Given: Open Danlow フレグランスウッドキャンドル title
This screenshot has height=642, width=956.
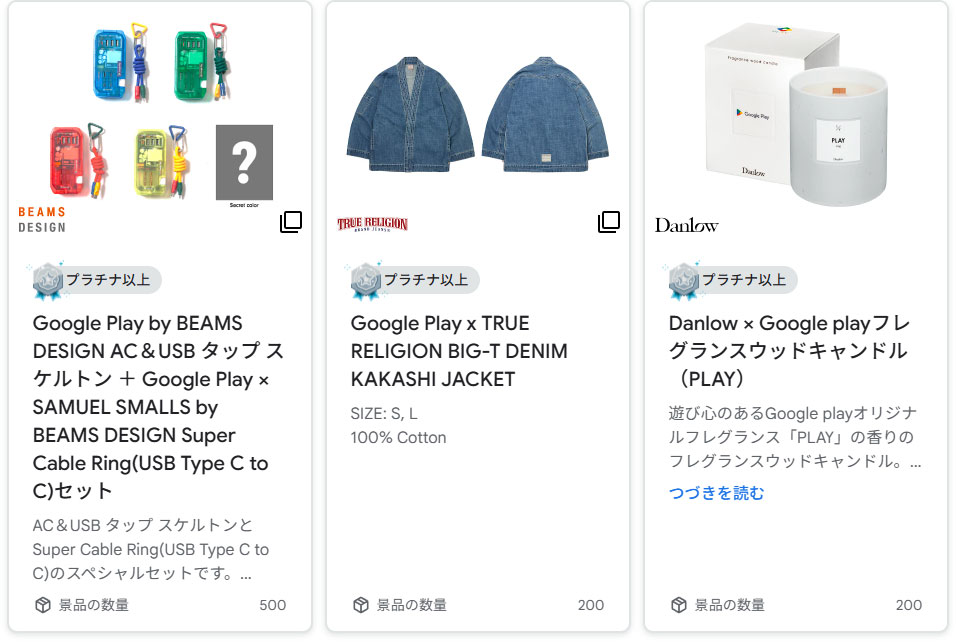Looking at the screenshot, I should [788, 351].
